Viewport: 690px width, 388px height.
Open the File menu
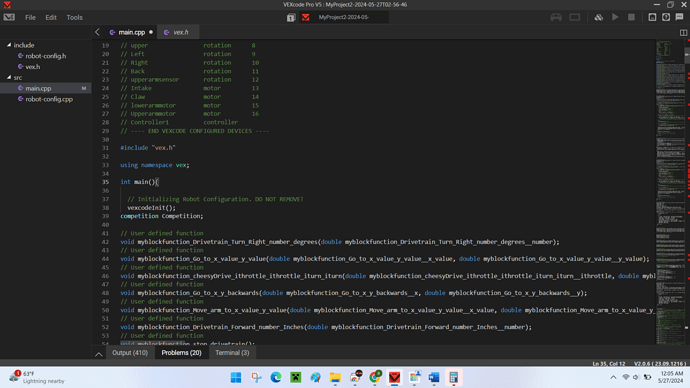click(30, 18)
